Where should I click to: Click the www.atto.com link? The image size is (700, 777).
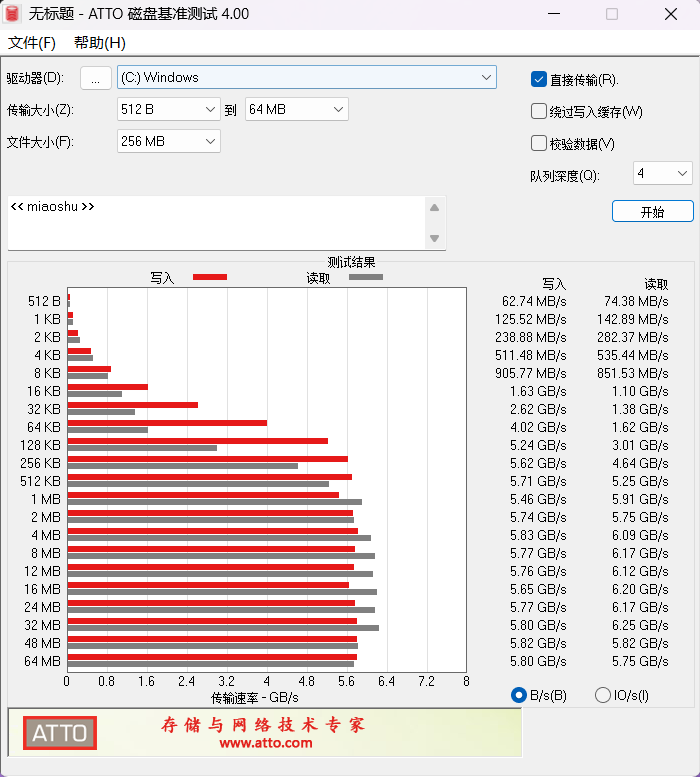click(265, 743)
